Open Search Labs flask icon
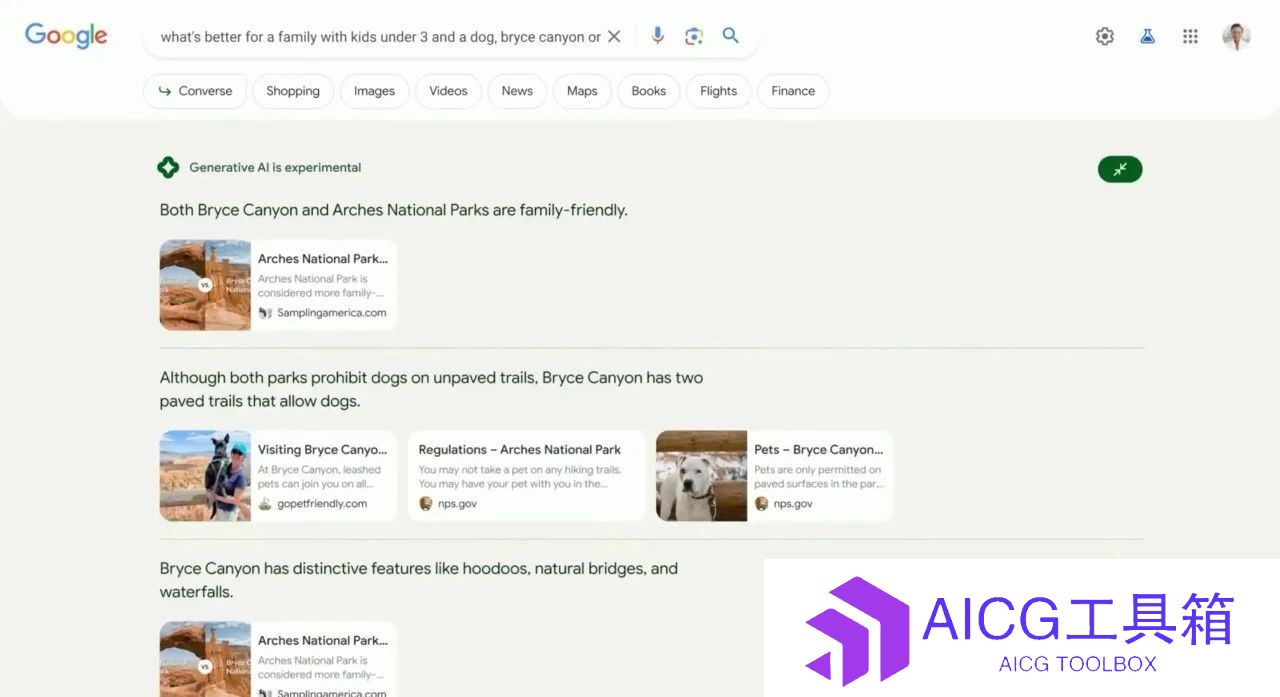Screen dimensions: 1280x697 point(1148,37)
